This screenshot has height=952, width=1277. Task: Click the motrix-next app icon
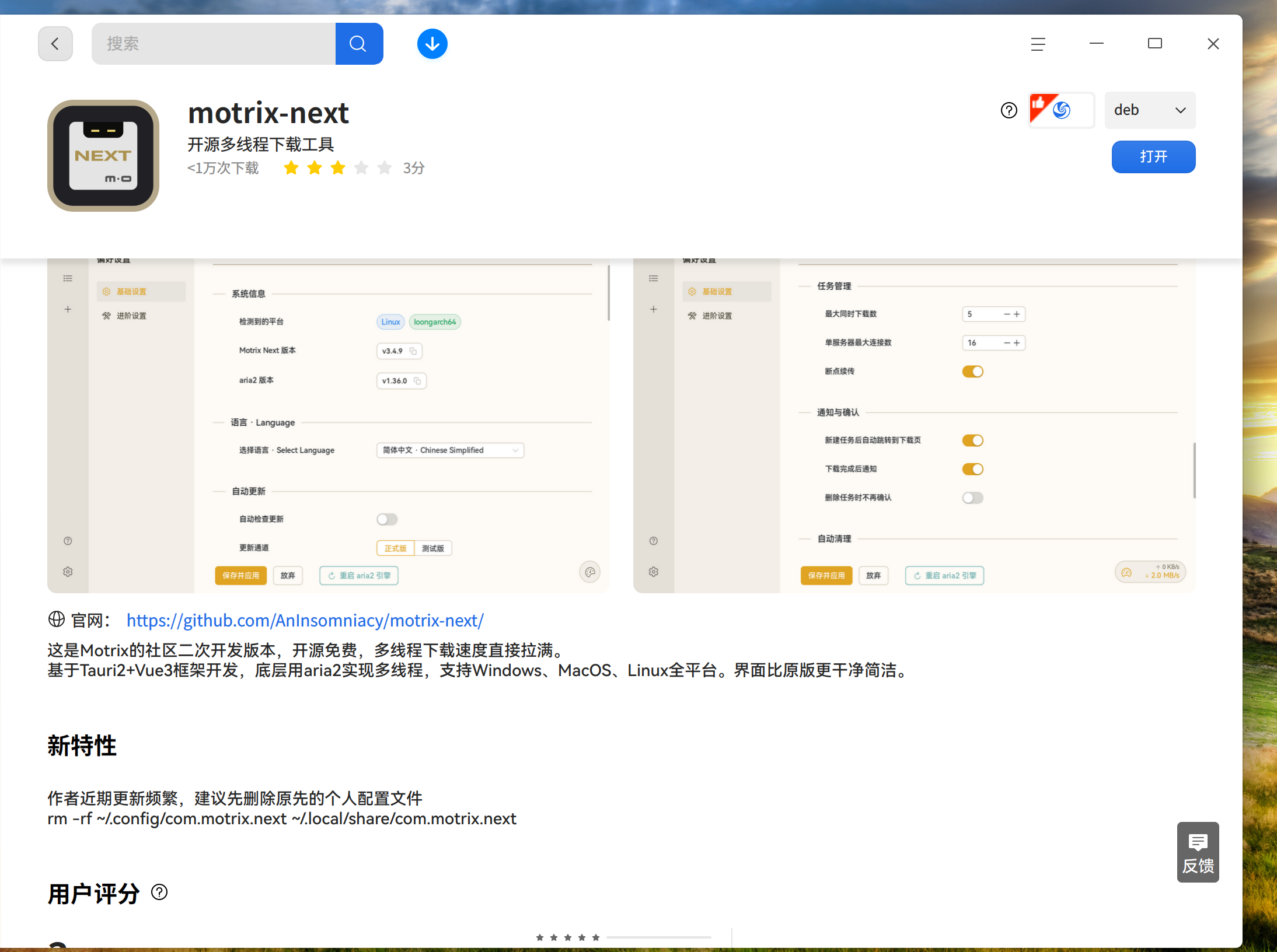coord(103,156)
